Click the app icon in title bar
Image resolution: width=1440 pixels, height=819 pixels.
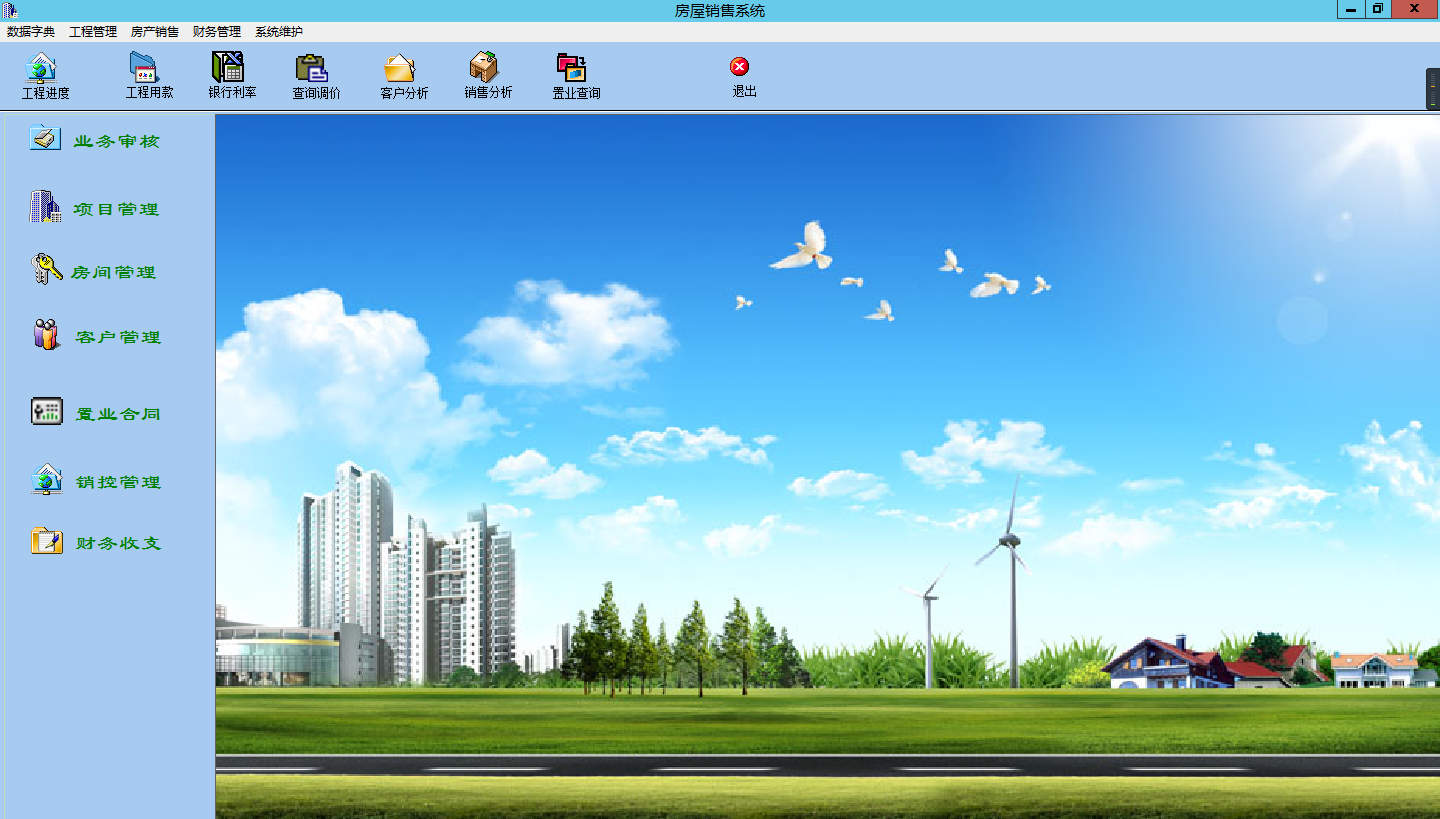[x=10, y=9]
